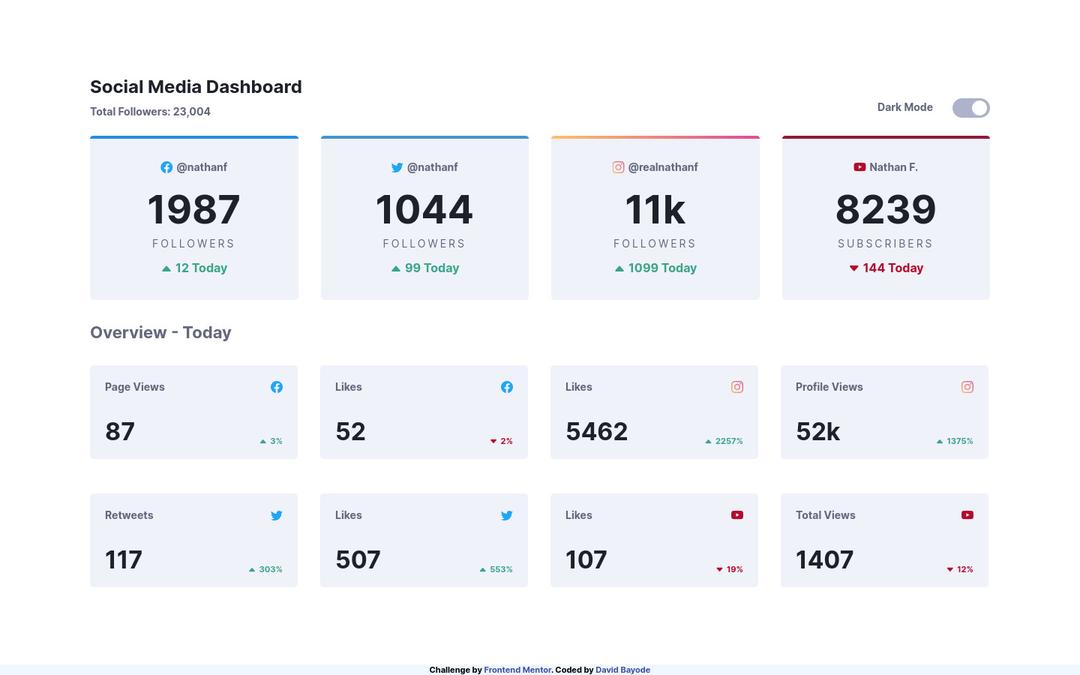Select the @nathanf Facebook followers card
The height and width of the screenshot is (675, 1080).
(194, 217)
